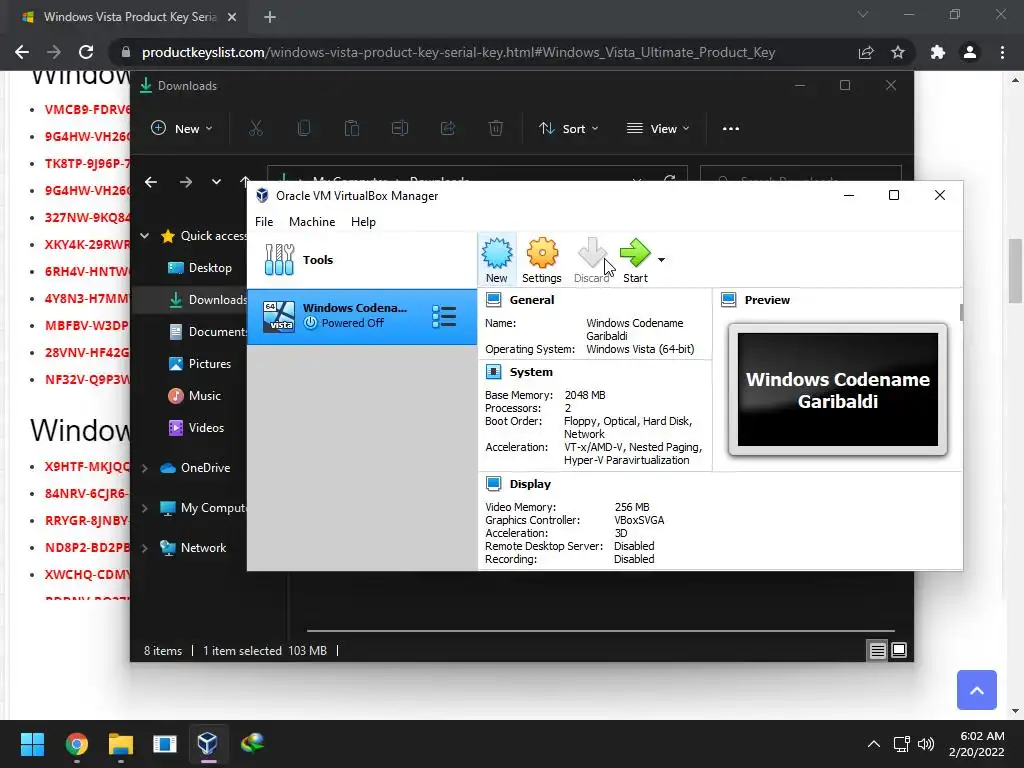Image resolution: width=1024 pixels, height=768 pixels.
Task: Open the View dropdown in Downloads window
Action: [x=658, y=129]
